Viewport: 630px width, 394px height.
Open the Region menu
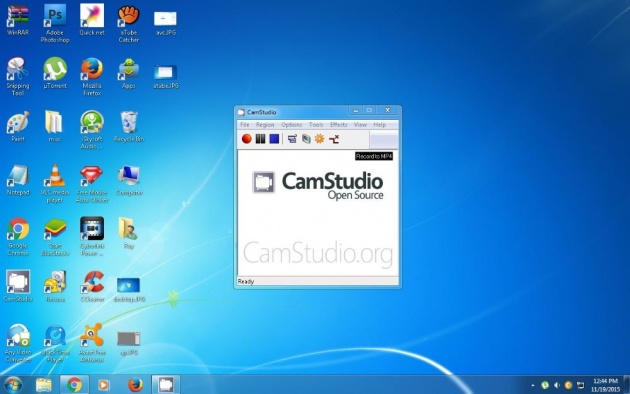tap(265, 125)
